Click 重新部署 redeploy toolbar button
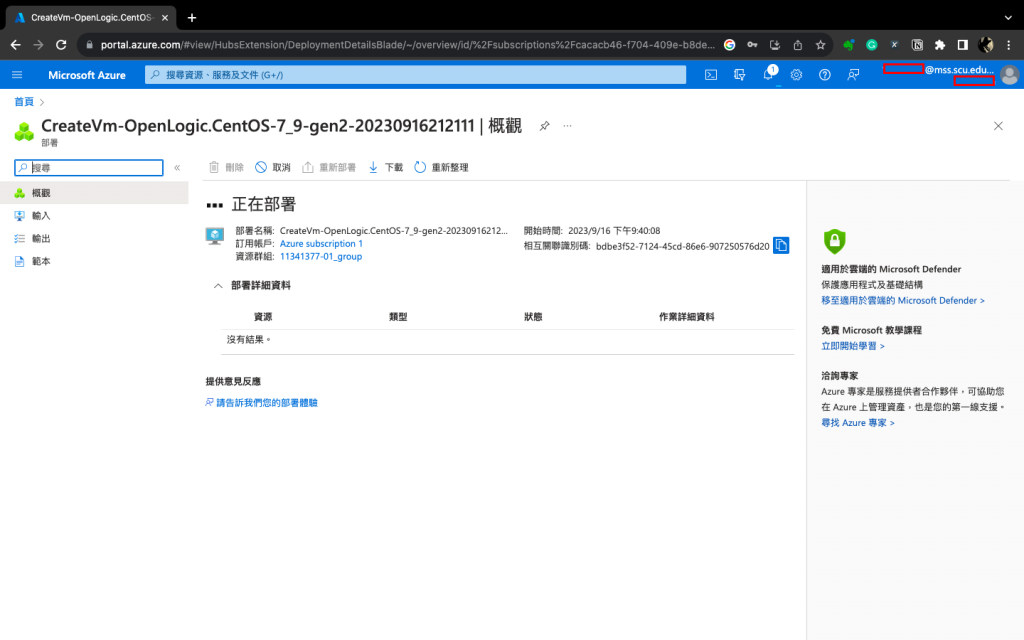1024x640 pixels. [328, 168]
